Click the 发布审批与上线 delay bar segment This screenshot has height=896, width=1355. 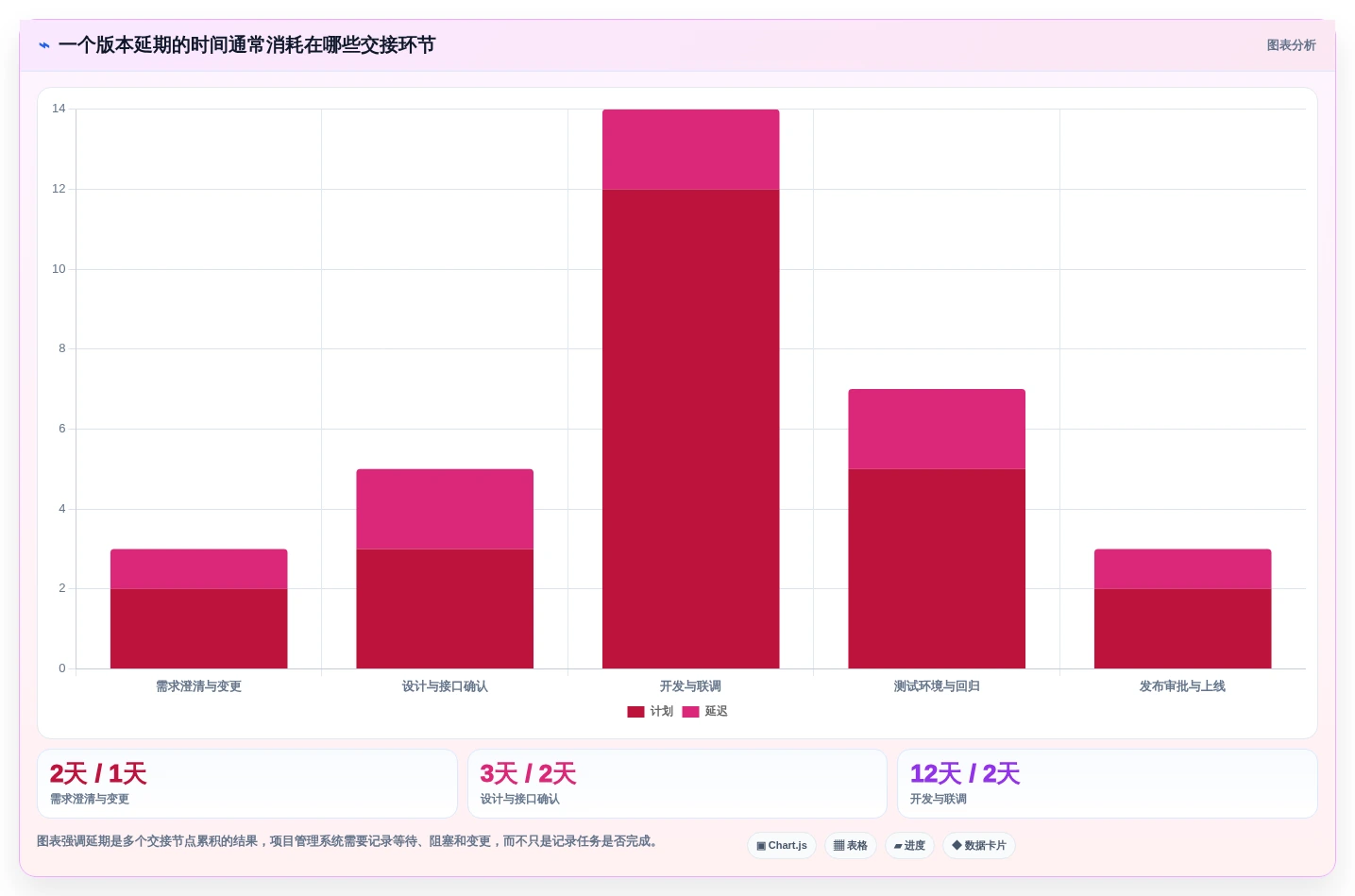[x=1183, y=569]
